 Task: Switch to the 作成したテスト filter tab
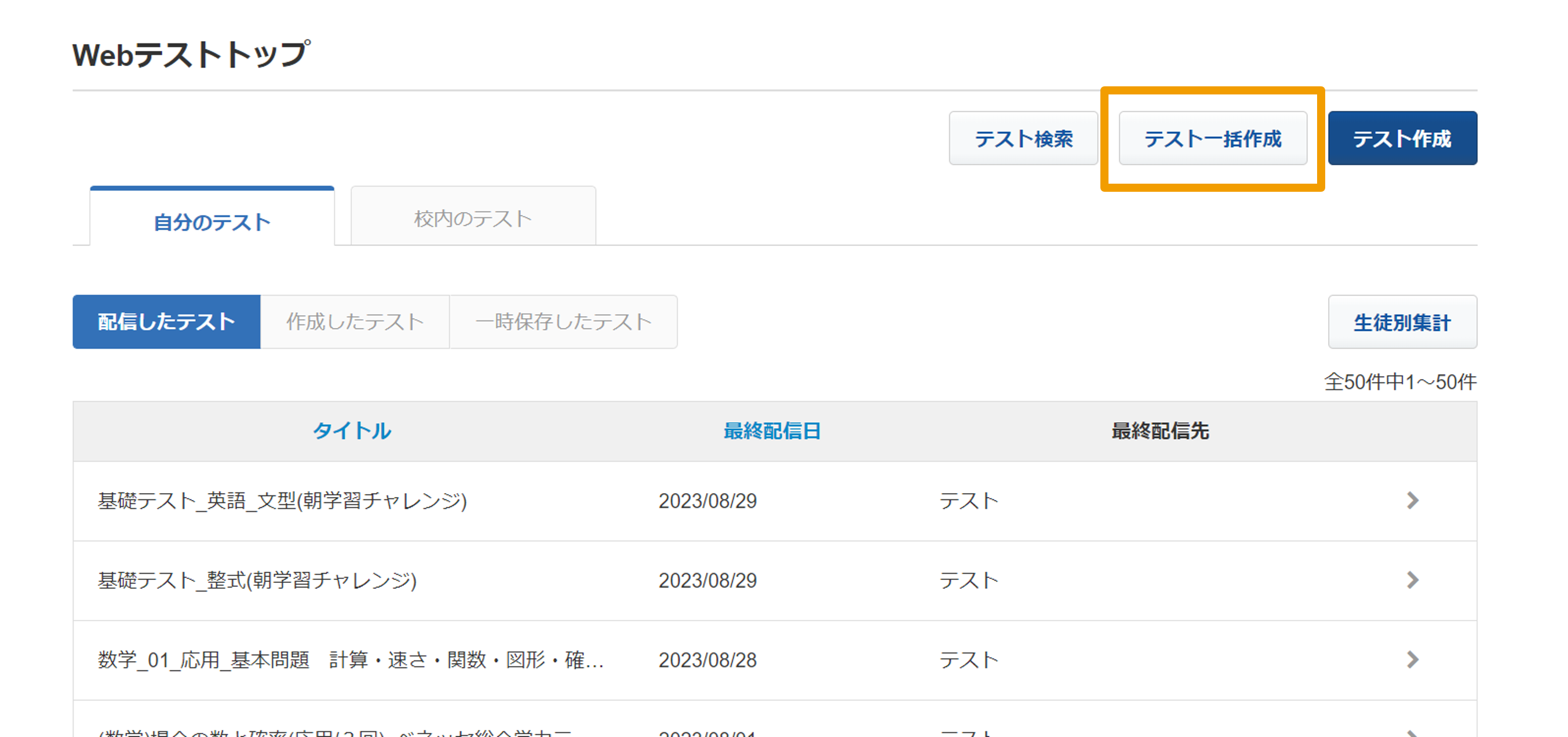pos(355,322)
